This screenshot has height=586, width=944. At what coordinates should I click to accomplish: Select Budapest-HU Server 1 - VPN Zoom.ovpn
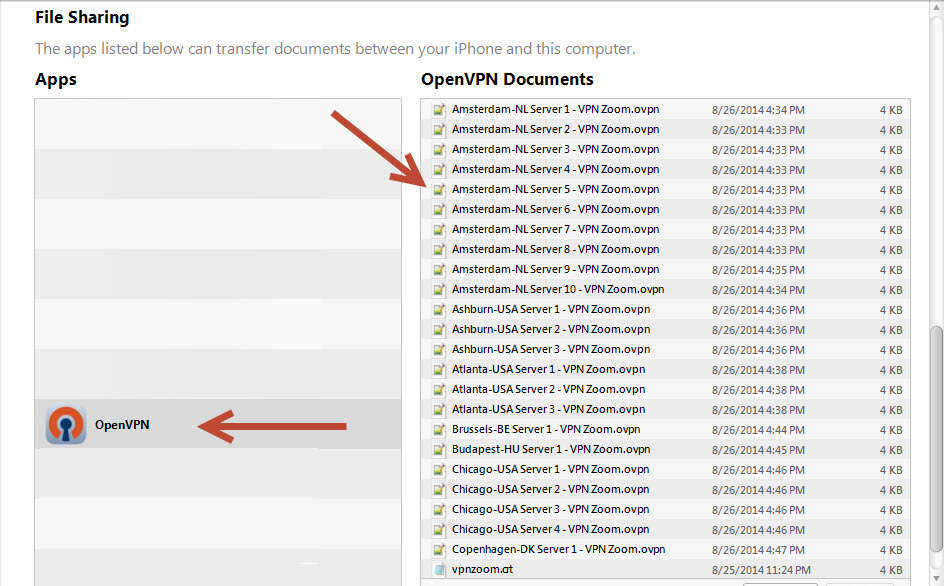coord(551,449)
